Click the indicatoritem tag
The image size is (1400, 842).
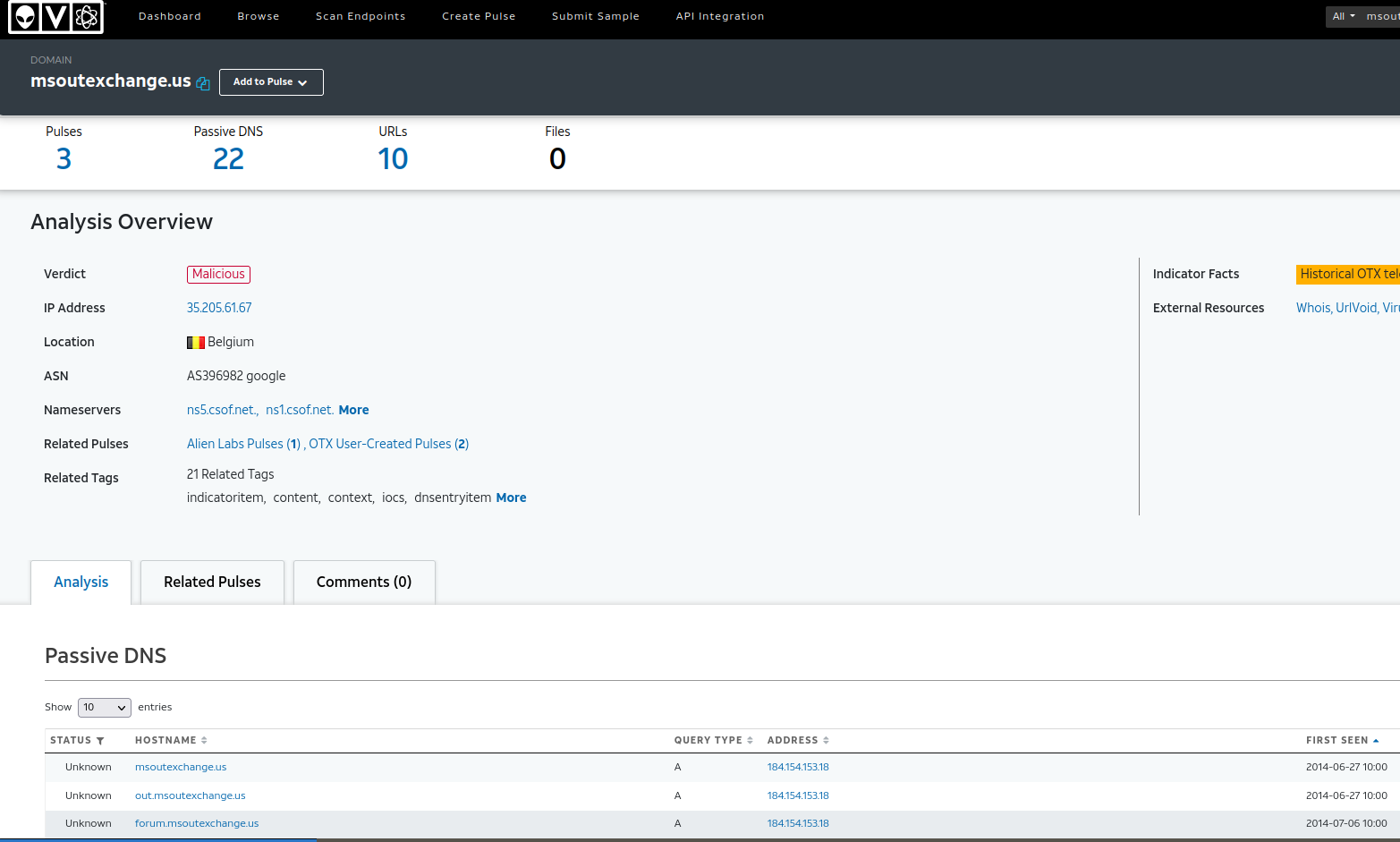[x=225, y=498]
